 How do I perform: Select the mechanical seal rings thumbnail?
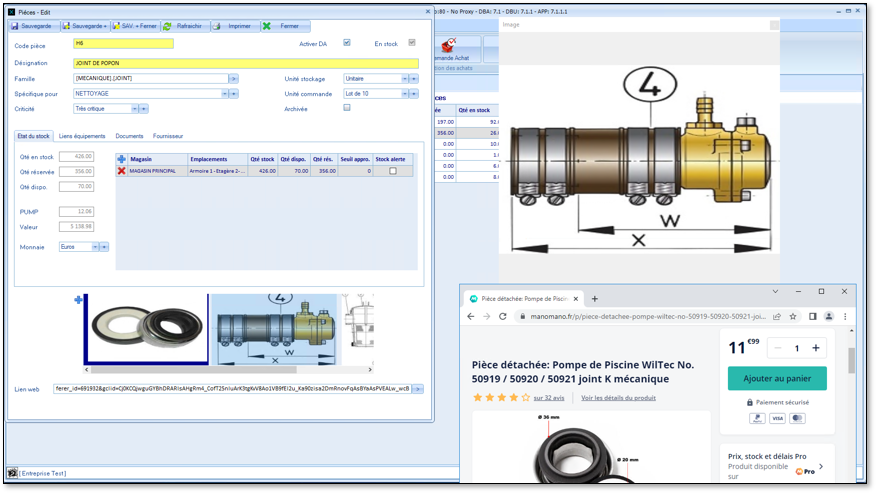click(x=146, y=329)
